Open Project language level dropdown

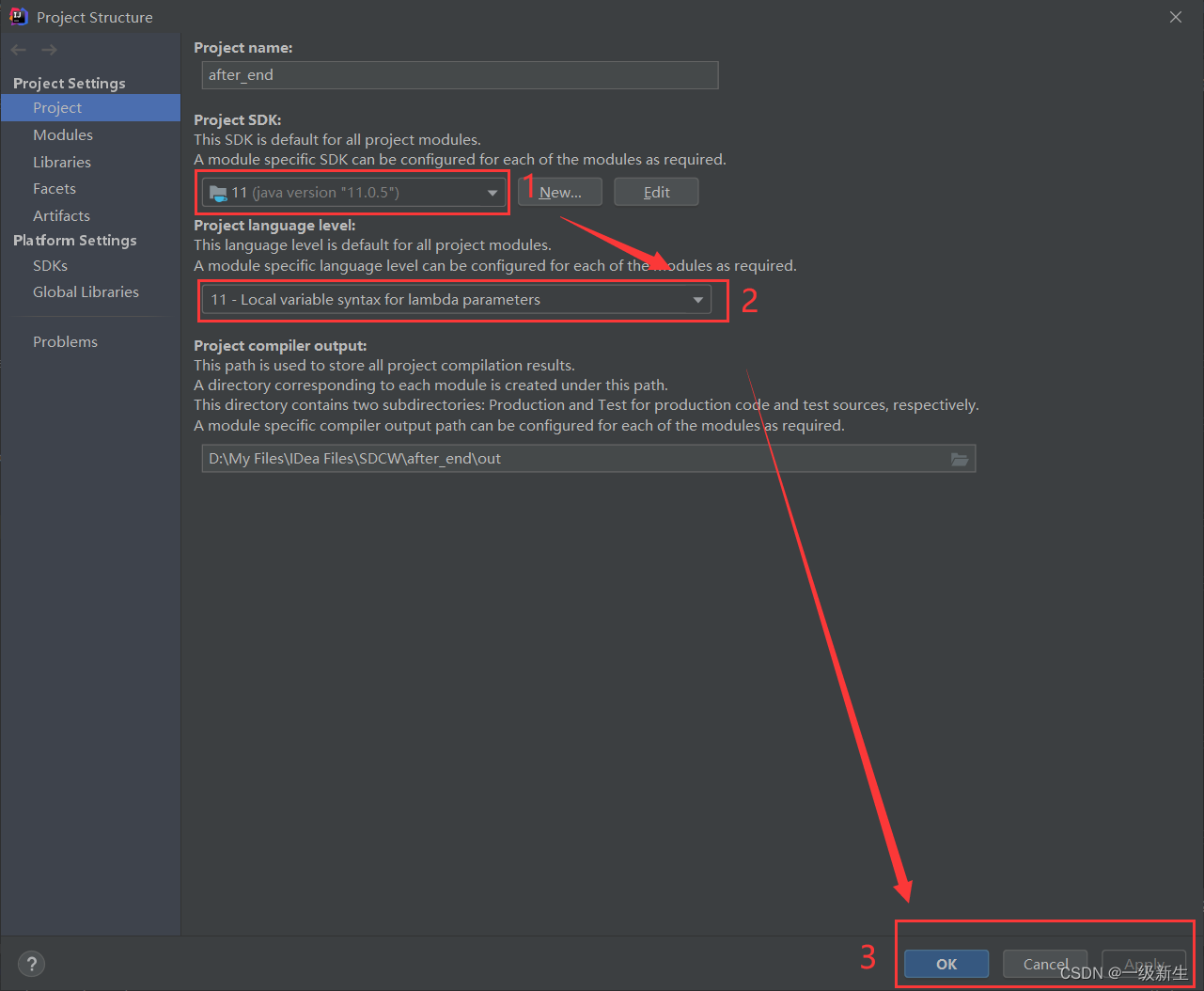[x=456, y=300]
